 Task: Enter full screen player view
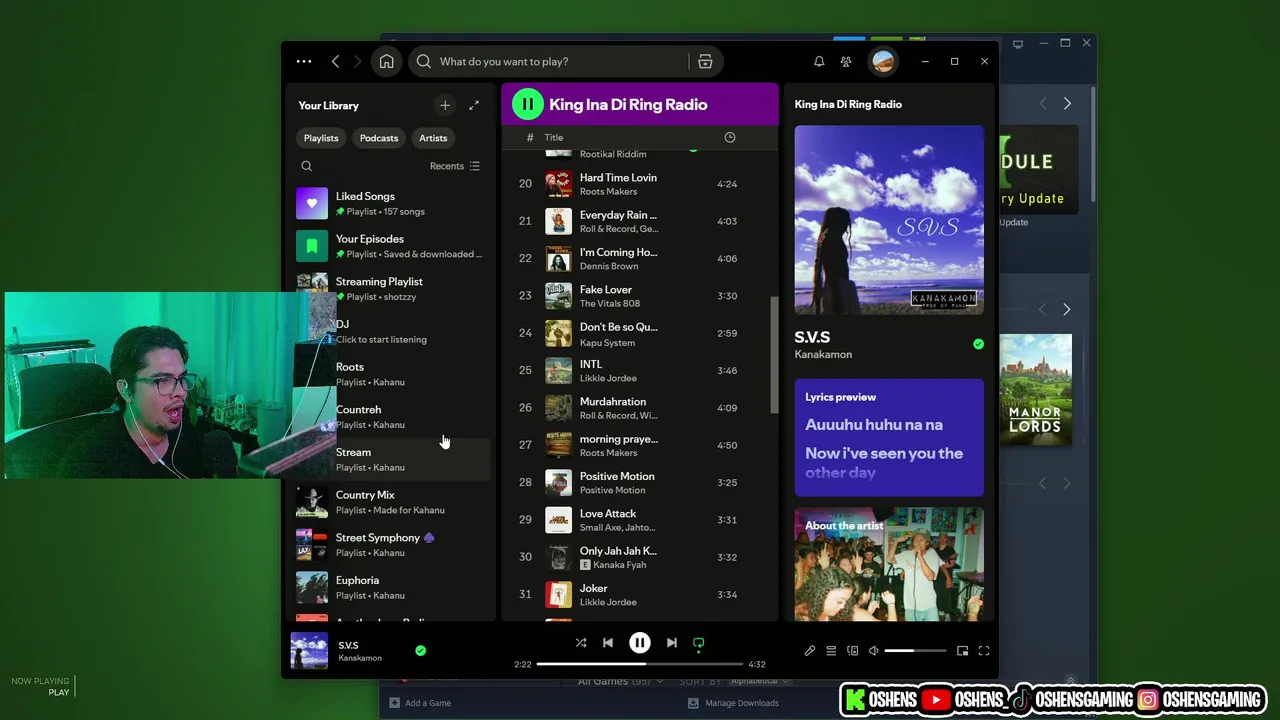984,651
